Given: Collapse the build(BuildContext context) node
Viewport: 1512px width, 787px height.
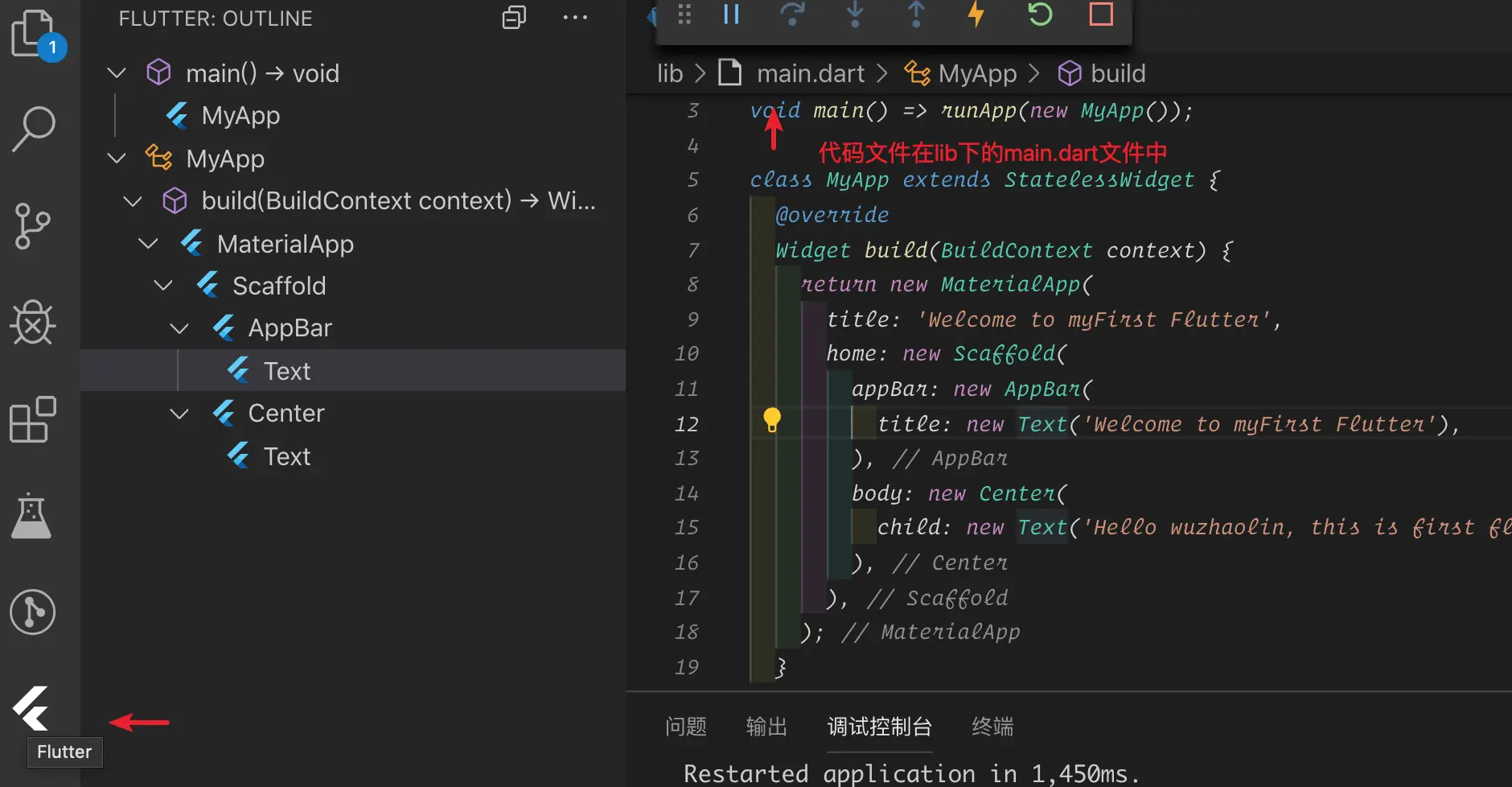Looking at the screenshot, I should (x=133, y=200).
